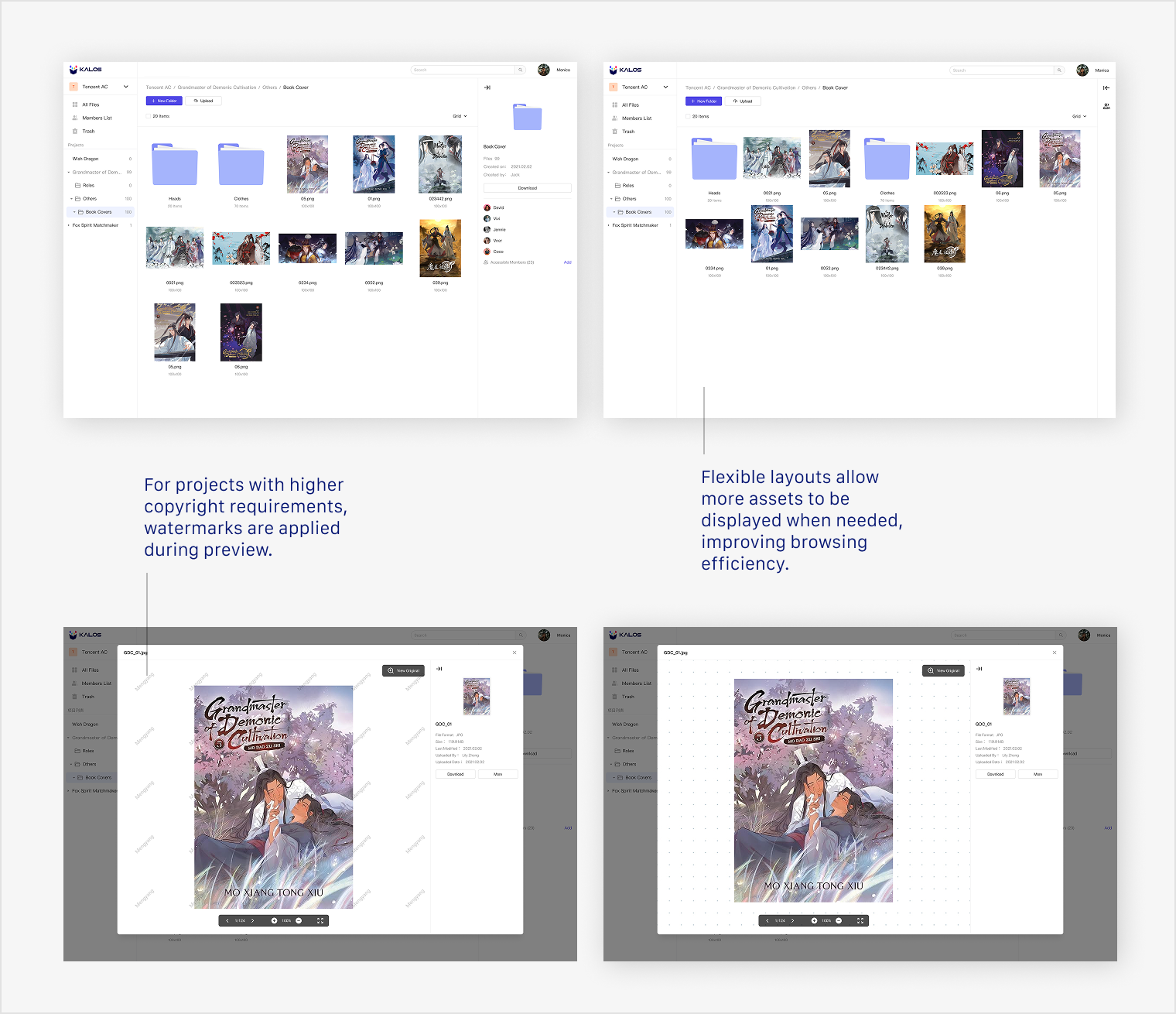
Task: Click Grandmaster of Demonic Cultivation breadcrumb, details-panel screen
Action: (217, 87)
